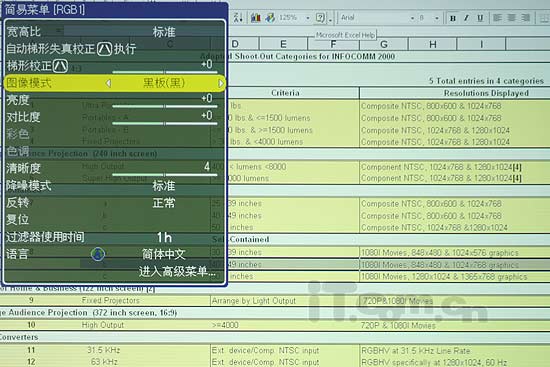Image resolution: width=550 pixels, height=367 pixels.
Task: Click the 语言 简体中文 menu row
Action: 114,254
